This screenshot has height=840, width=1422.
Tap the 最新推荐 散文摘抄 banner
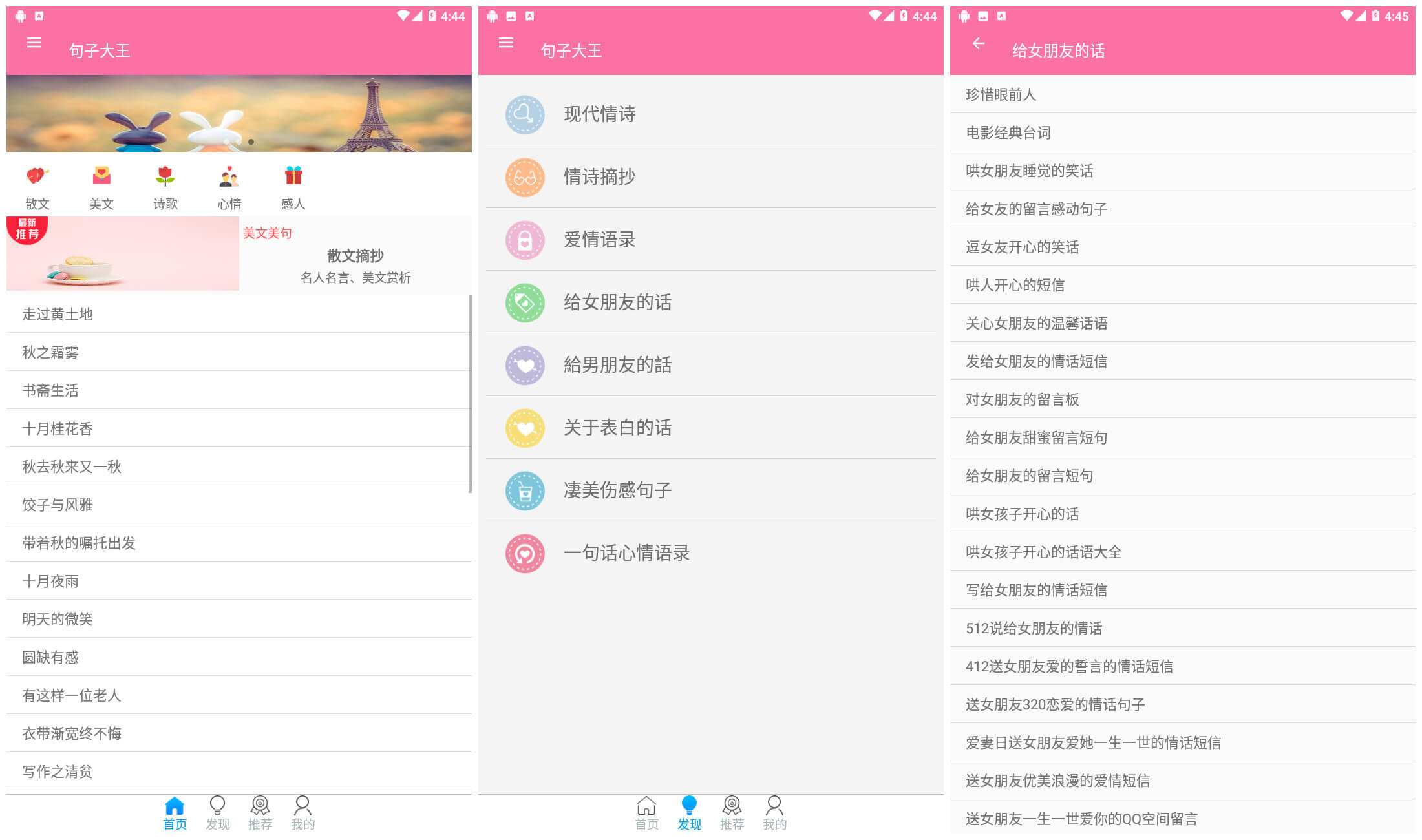[x=239, y=254]
